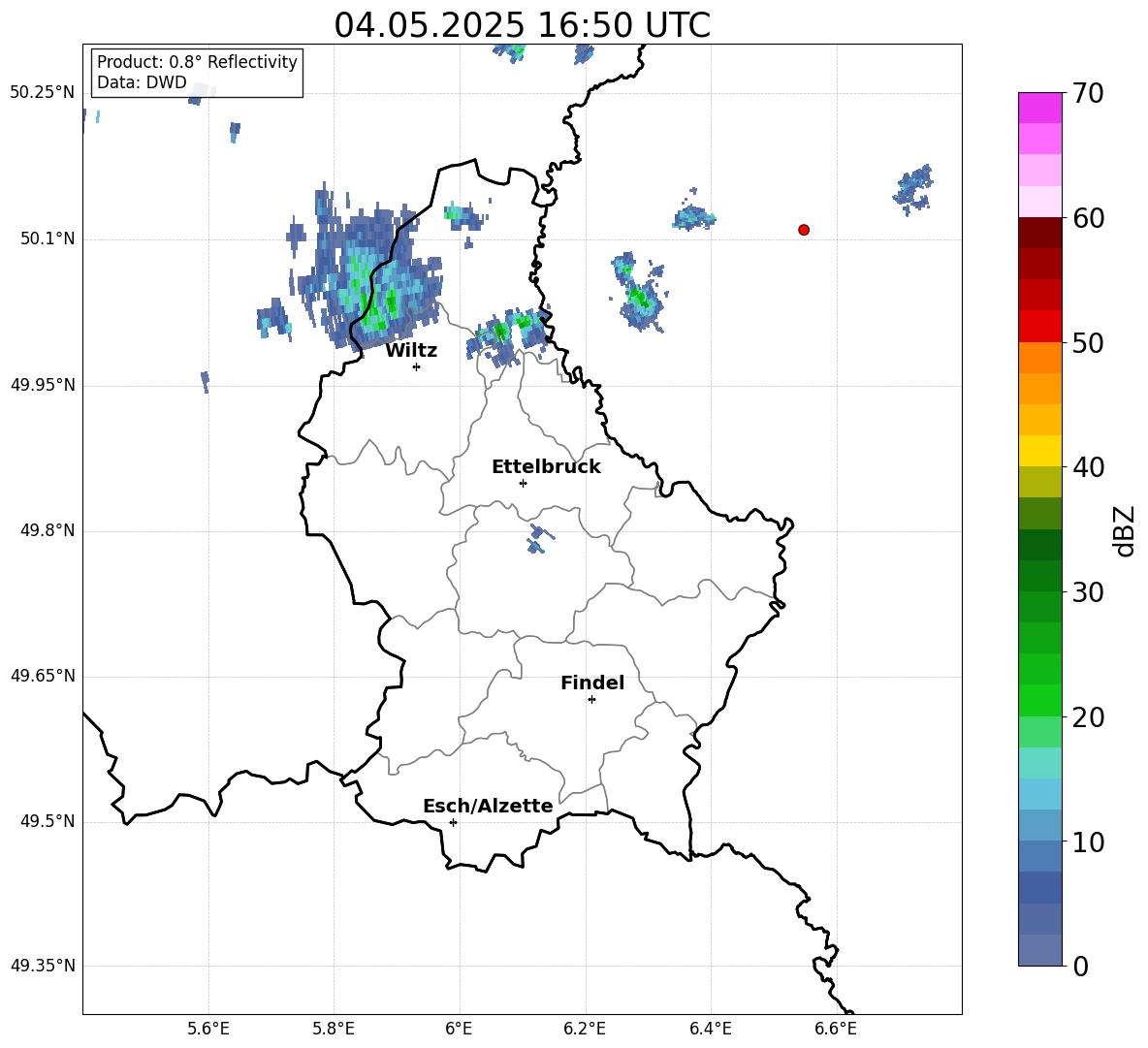Click the 50.25°N latitude label
Image resolution: width=1148 pixels, height=1048 pixels.
(x=43, y=93)
